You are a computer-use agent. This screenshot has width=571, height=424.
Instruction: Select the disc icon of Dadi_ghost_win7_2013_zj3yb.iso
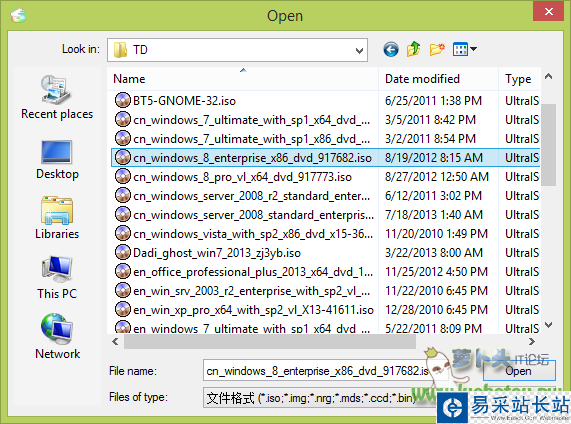(x=123, y=252)
